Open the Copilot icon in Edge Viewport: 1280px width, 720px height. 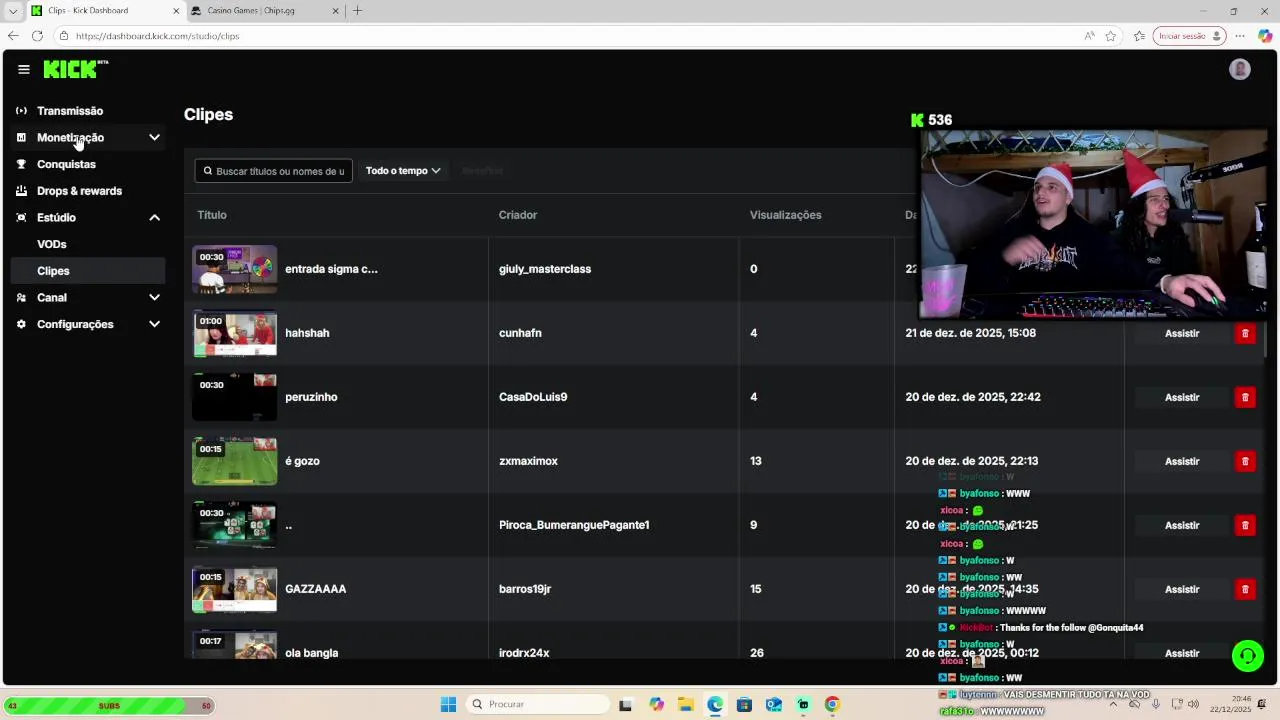tap(1265, 36)
